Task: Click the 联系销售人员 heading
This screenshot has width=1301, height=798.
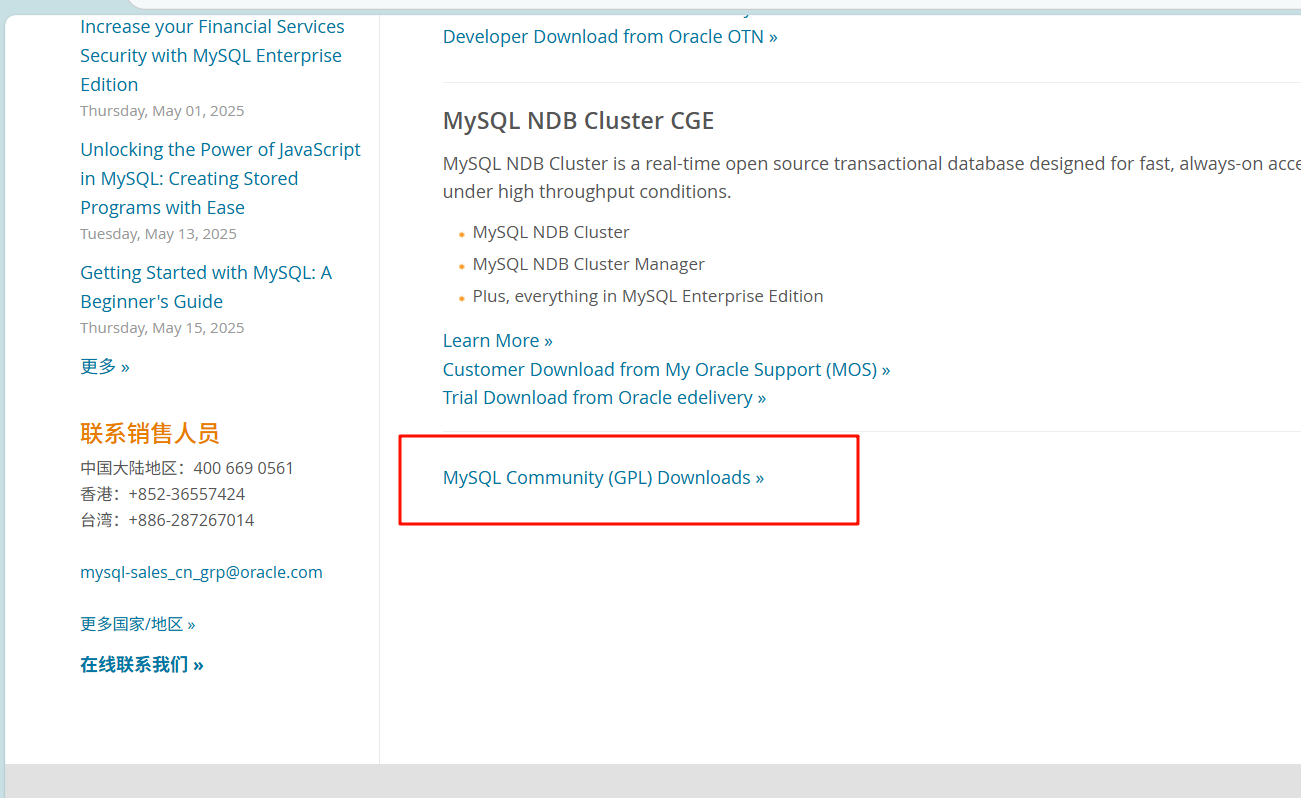Action: coord(149,434)
